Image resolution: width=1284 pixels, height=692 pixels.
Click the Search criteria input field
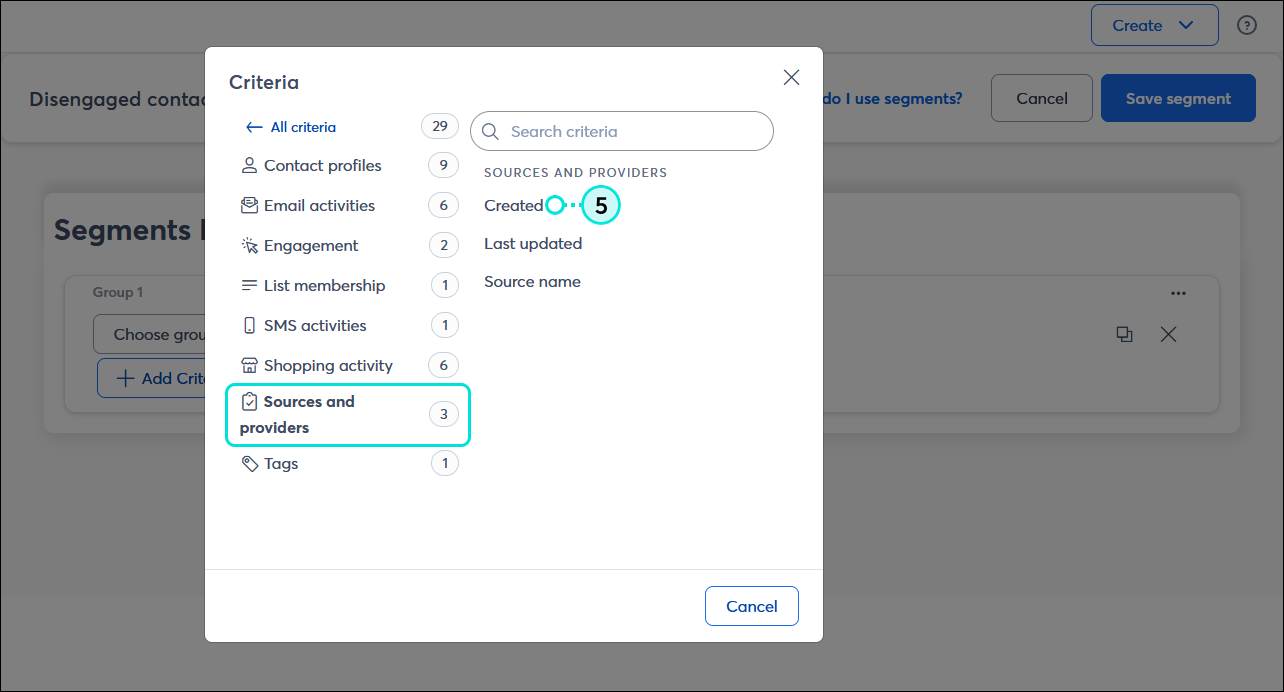pyautogui.click(x=622, y=131)
